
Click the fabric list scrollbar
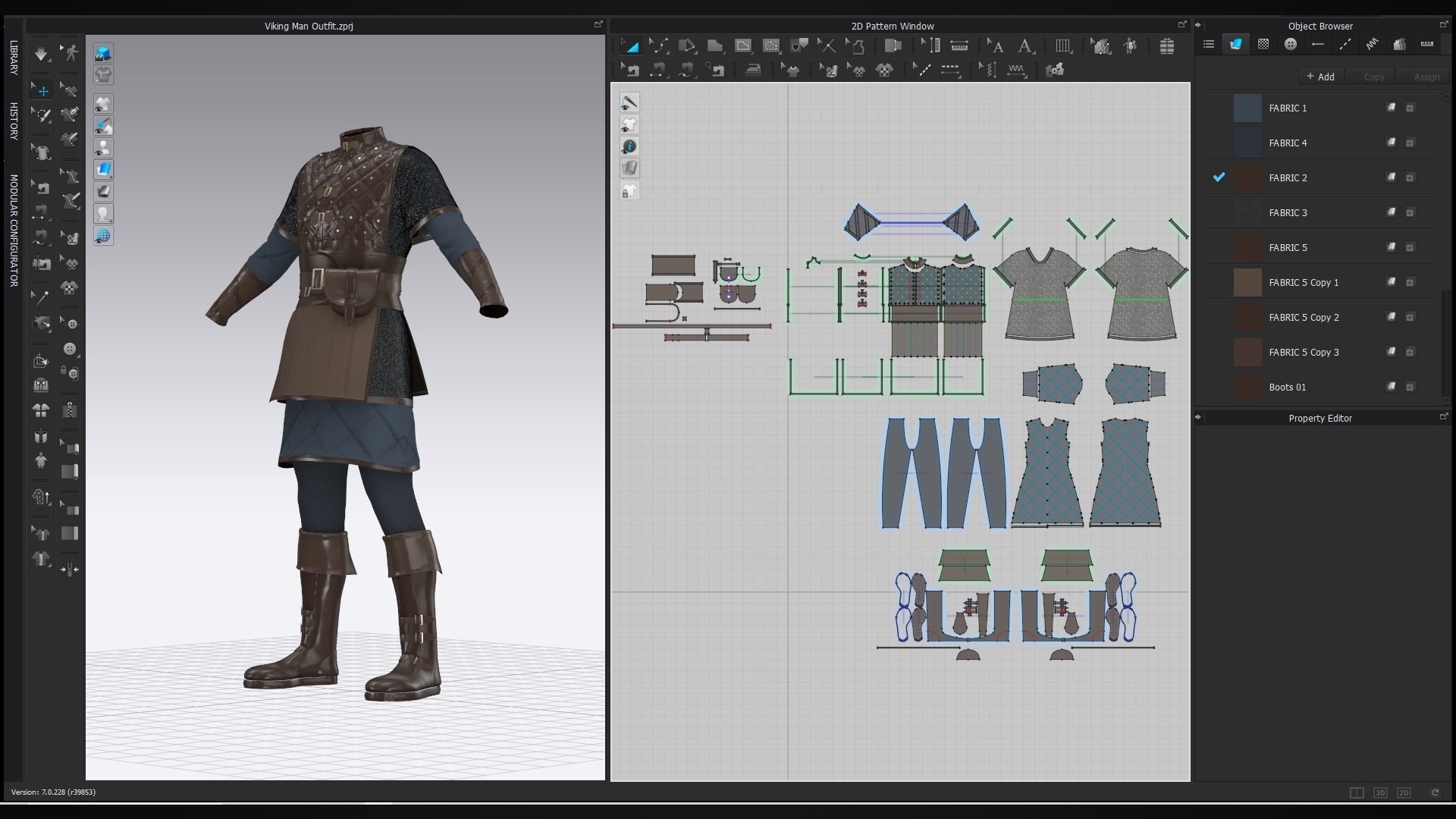[x=1446, y=341]
